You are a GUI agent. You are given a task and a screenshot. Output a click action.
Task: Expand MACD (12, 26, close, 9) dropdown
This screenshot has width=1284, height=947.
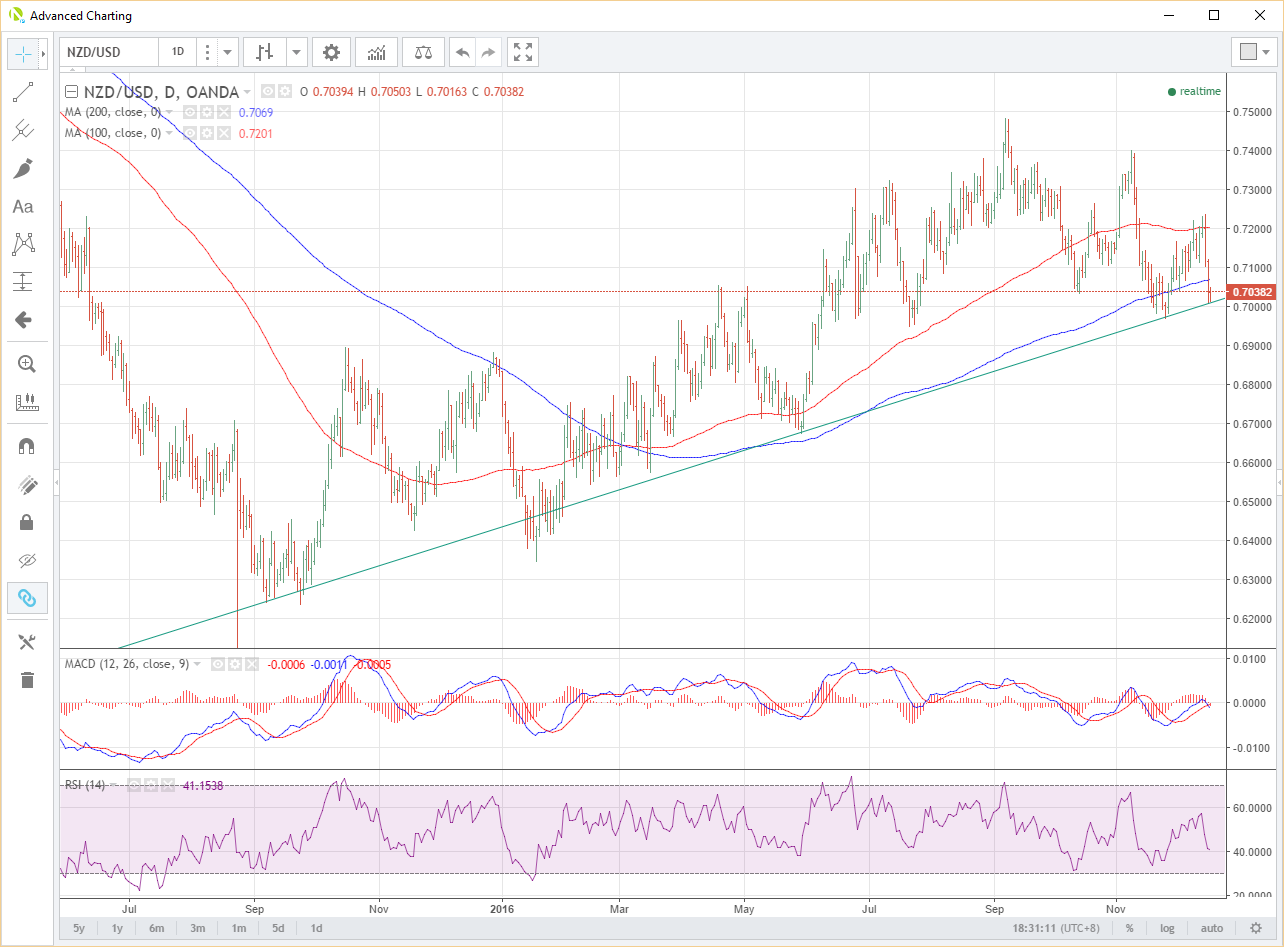[197, 664]
